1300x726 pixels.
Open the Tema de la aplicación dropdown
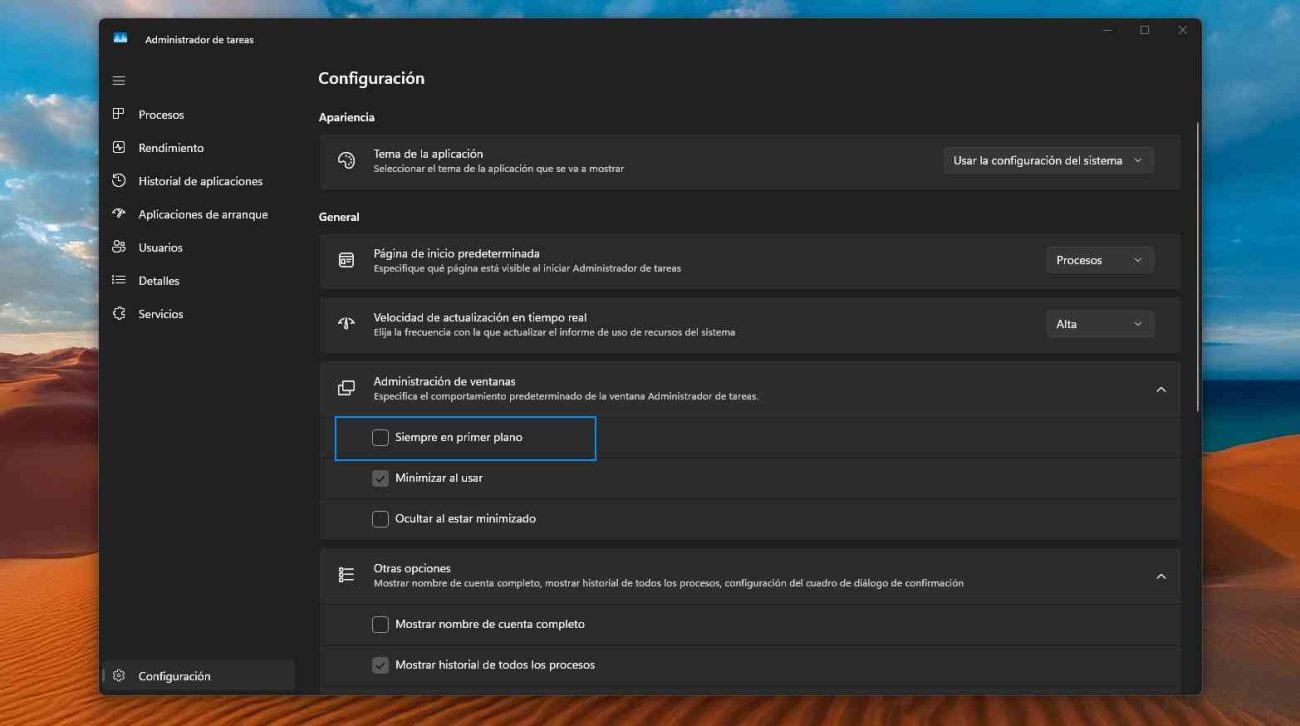pos(1048,159)
